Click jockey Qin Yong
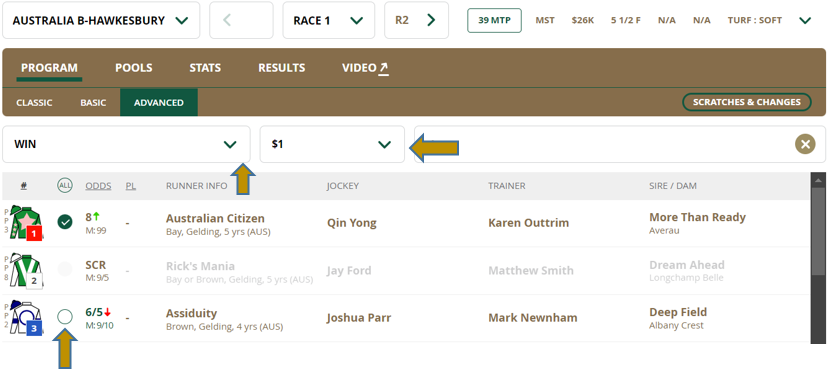 click(351, 223)
